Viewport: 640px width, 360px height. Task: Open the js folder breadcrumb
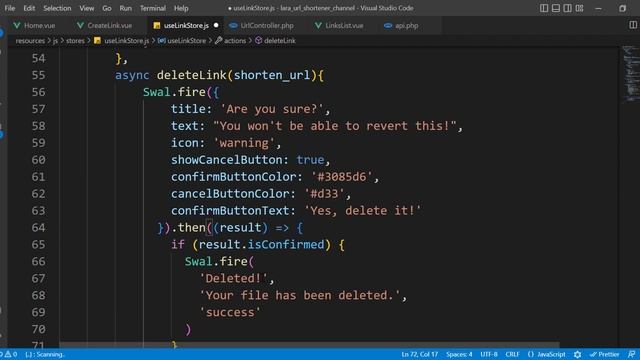[55, 41]
